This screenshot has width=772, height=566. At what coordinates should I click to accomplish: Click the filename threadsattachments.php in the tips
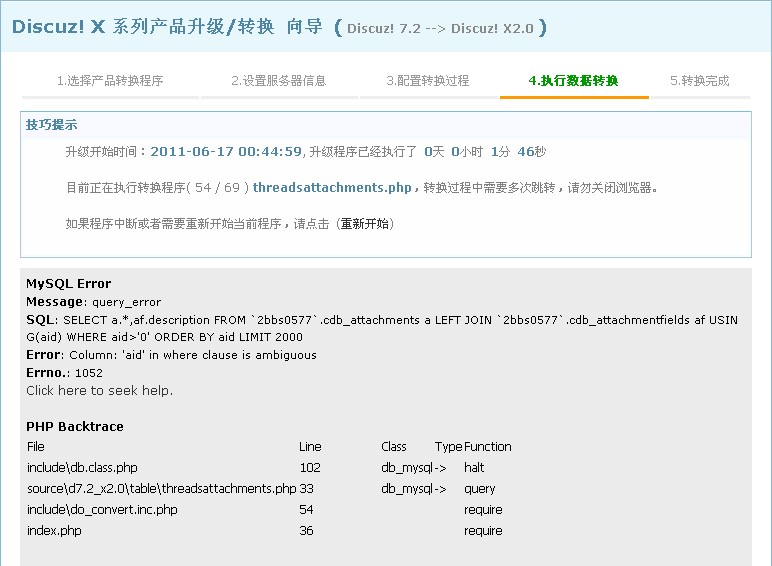pyautogui.click(x=332, y=188)
